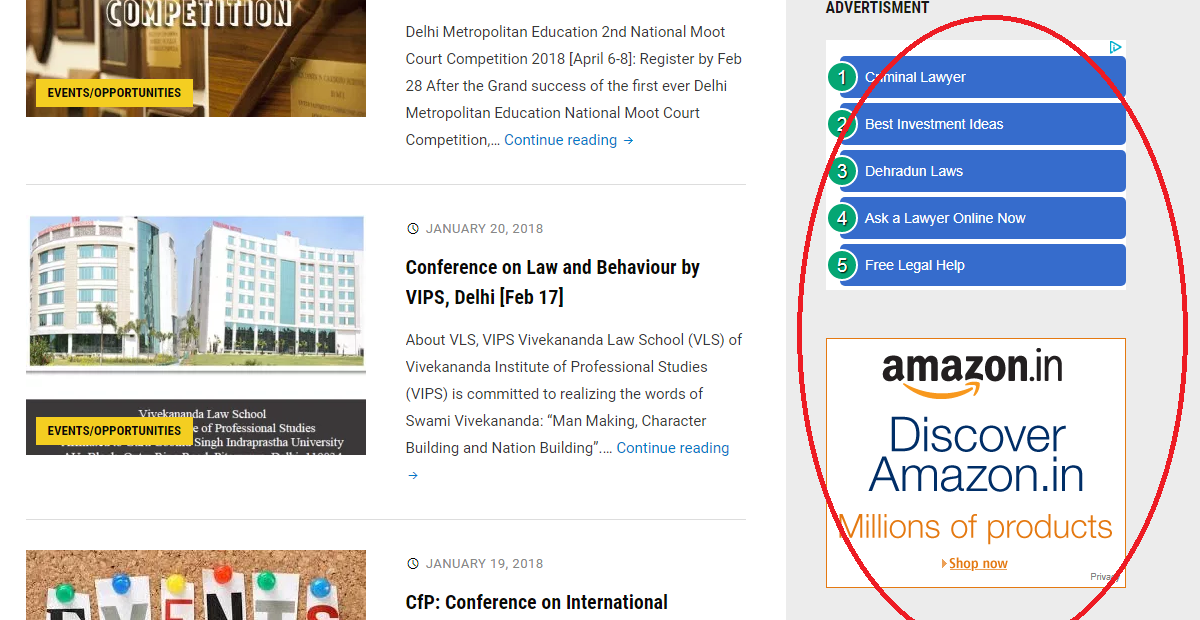The height and width of the screenshot is (620, 1200).
Task: Click the Amazon.in logo in the ad
Action: point(972,371)
